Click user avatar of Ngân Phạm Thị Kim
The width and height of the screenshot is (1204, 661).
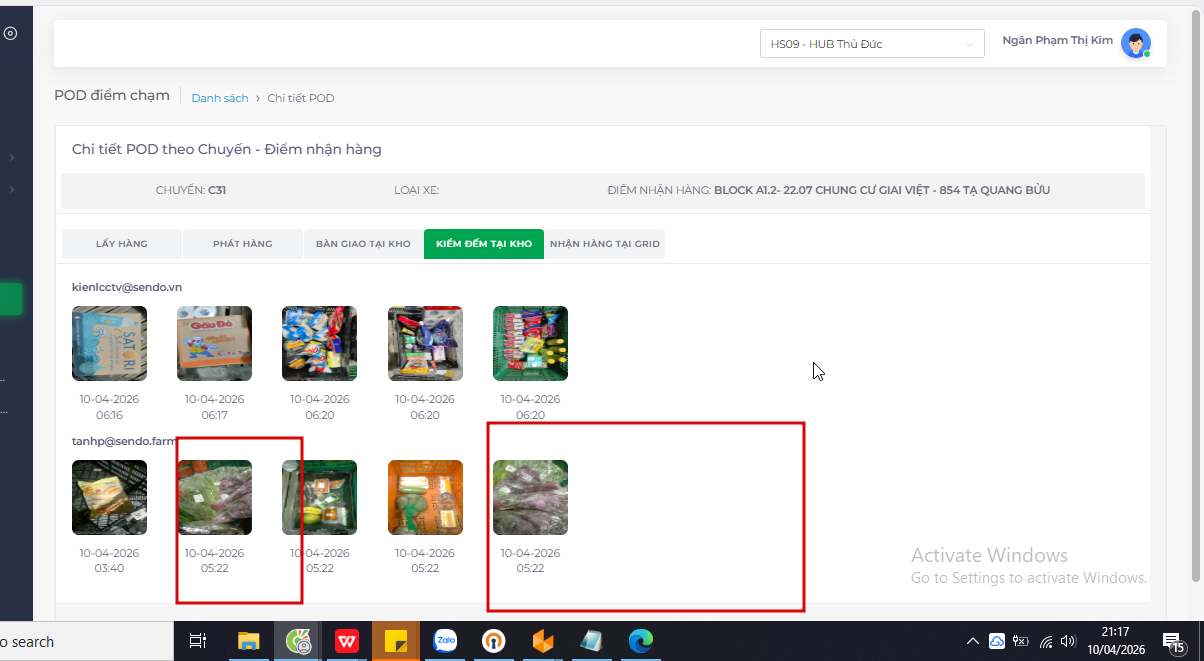click(x=1135, y=43)
